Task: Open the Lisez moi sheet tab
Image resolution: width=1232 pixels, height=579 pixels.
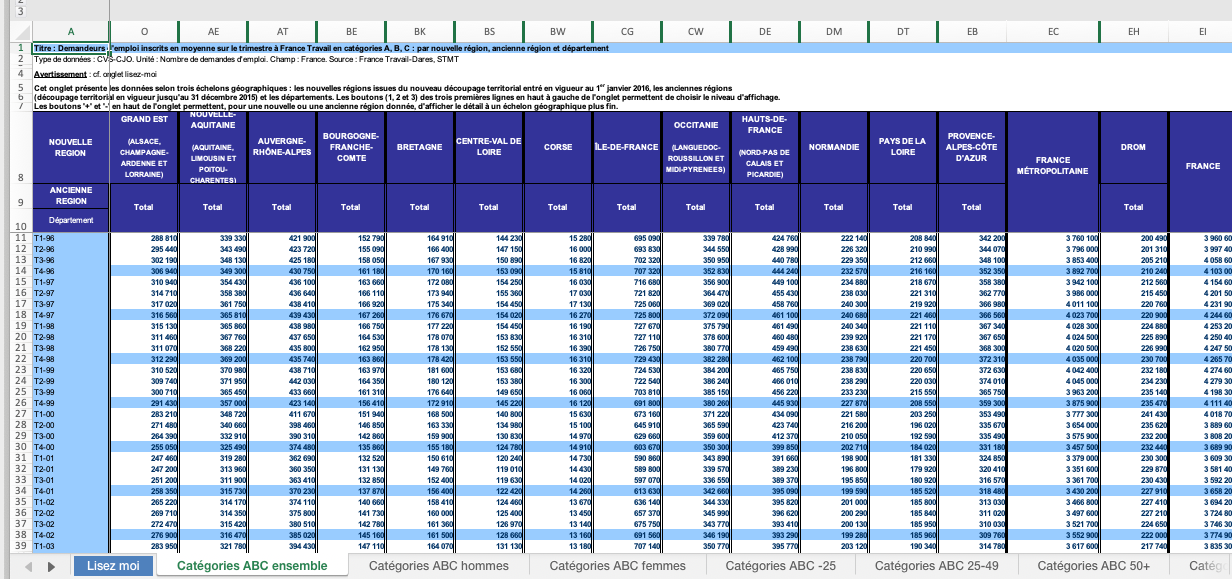Action: (x=113, y=566)
